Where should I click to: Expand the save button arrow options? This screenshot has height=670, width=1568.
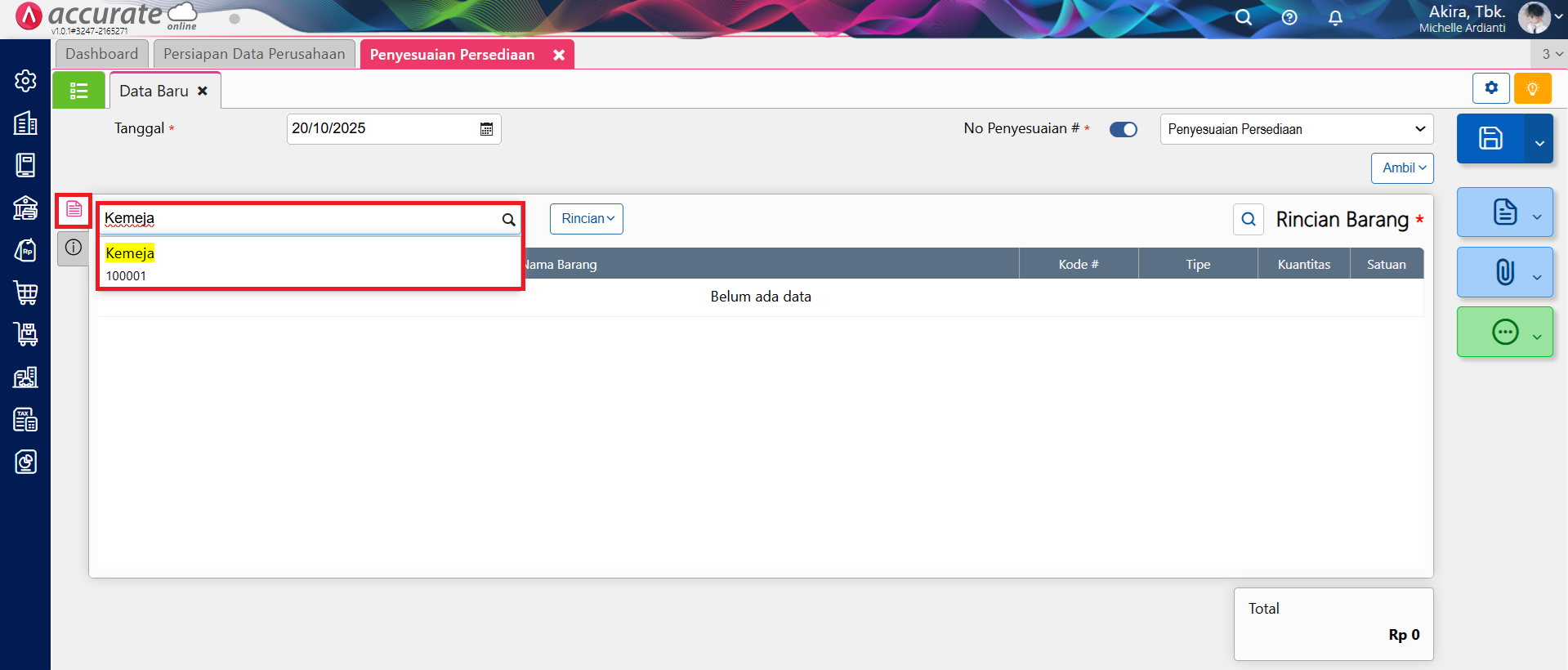[1539, 143]
